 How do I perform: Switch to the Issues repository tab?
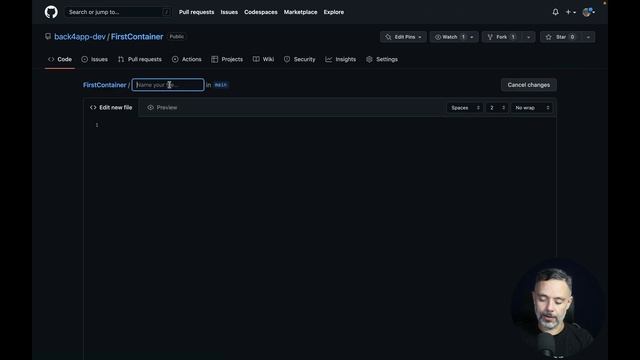coord(95,59)
